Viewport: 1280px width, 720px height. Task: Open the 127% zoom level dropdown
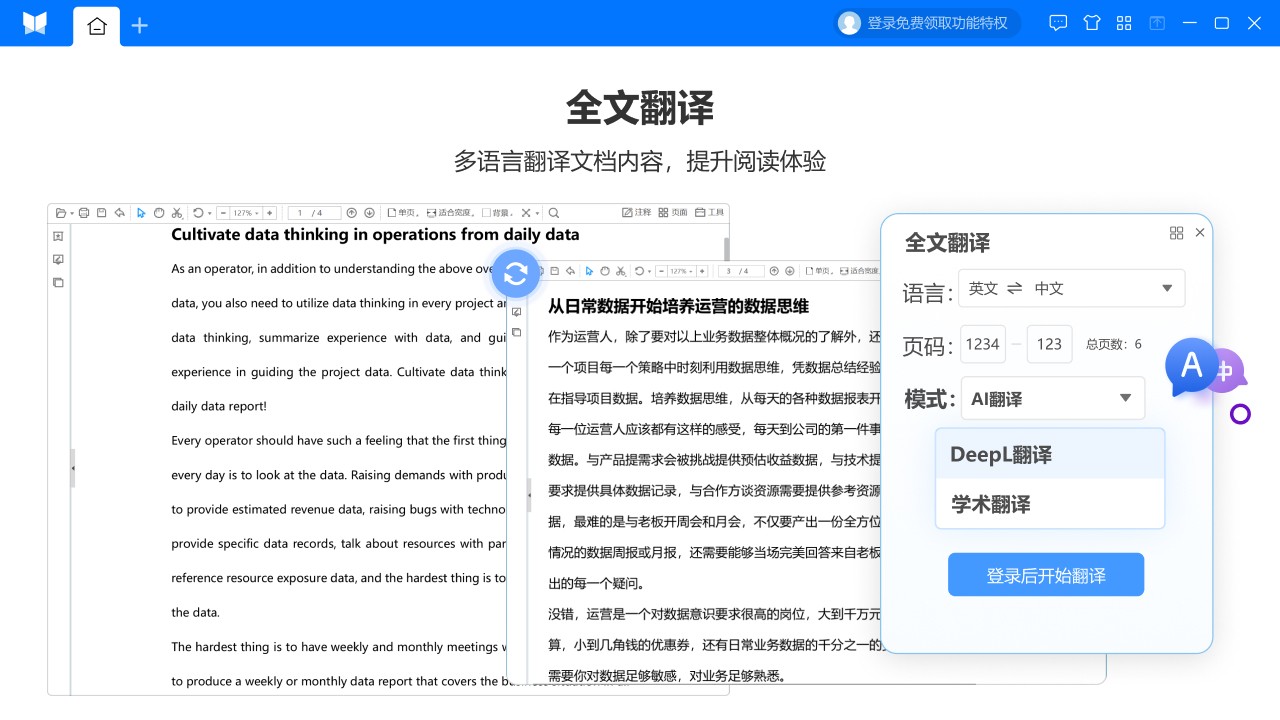pyautogui.click(x=245, y=213)
